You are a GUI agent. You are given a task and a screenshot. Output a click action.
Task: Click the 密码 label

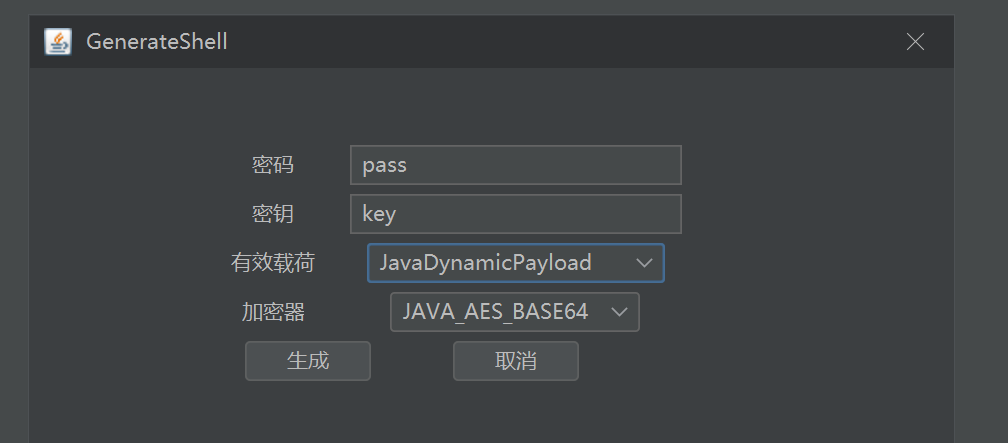pyautogui.click(x=273, y=165)
